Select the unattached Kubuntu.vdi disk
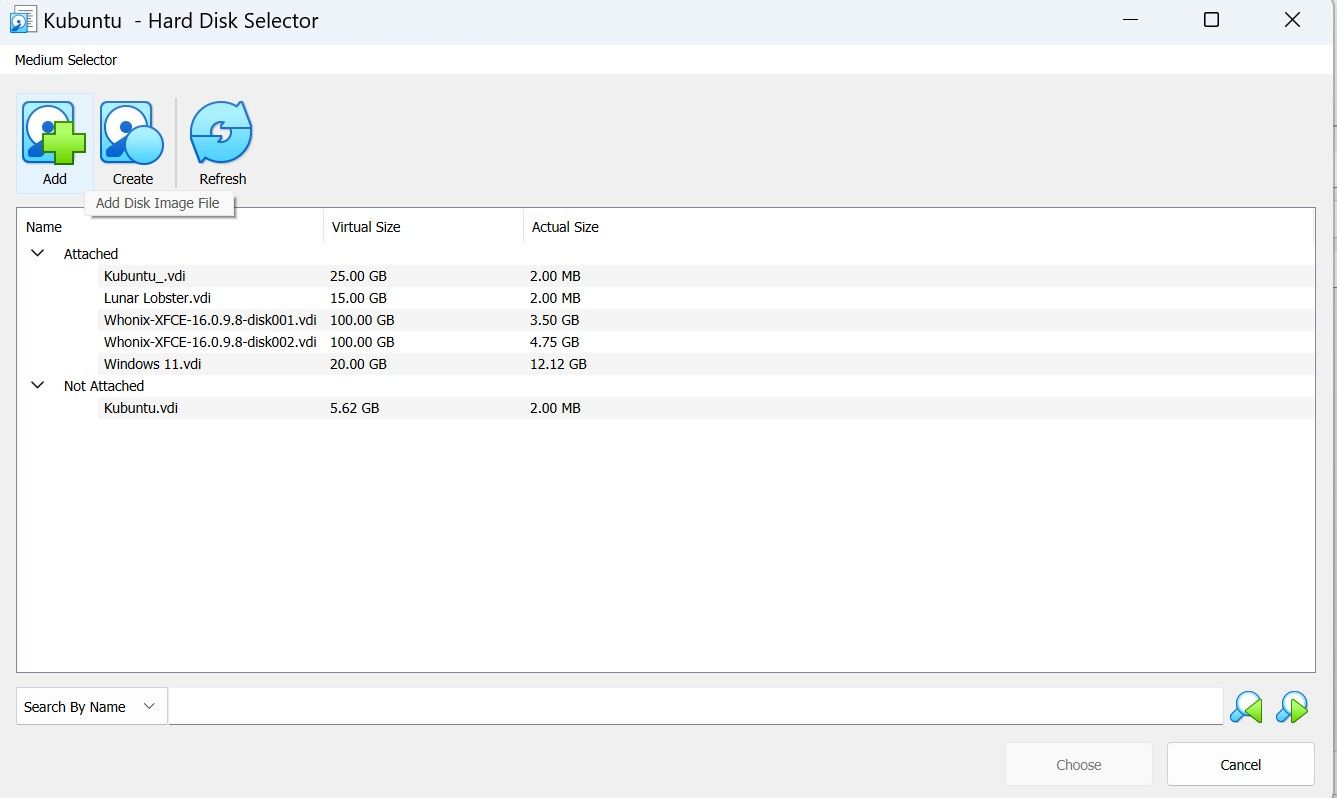 click(141, 408)
